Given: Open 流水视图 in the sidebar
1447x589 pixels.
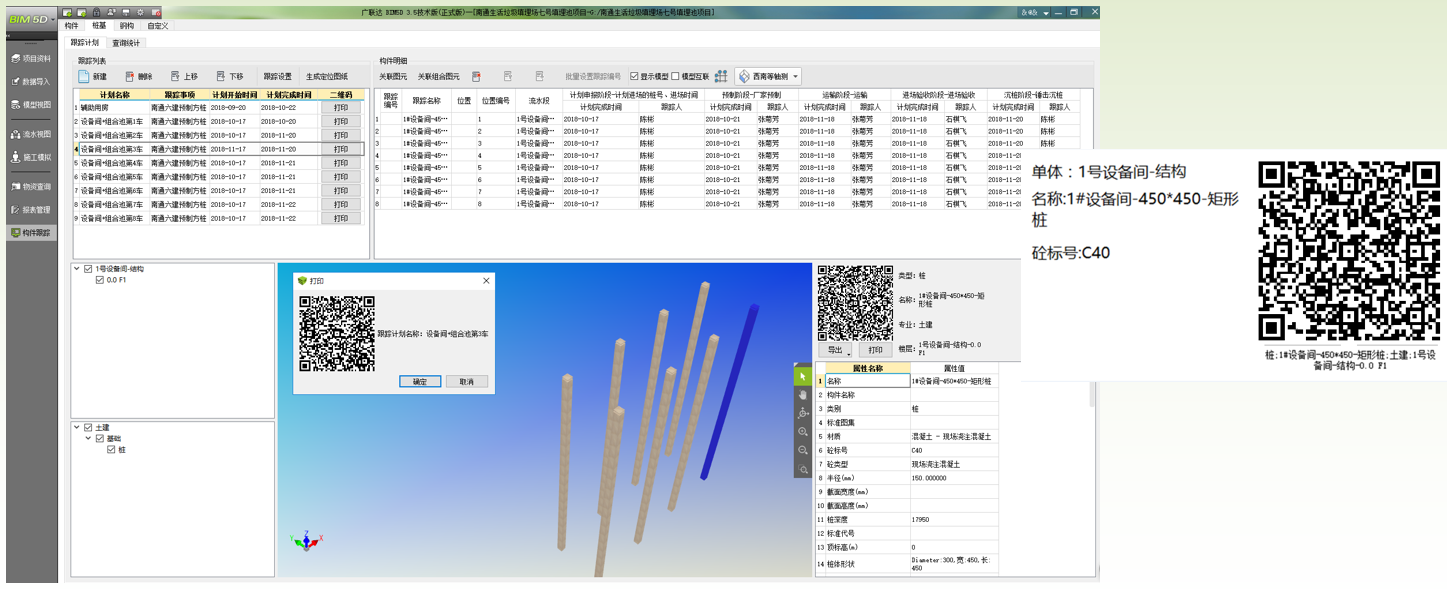Looking at the screenshot, I should tap(31, 134).
